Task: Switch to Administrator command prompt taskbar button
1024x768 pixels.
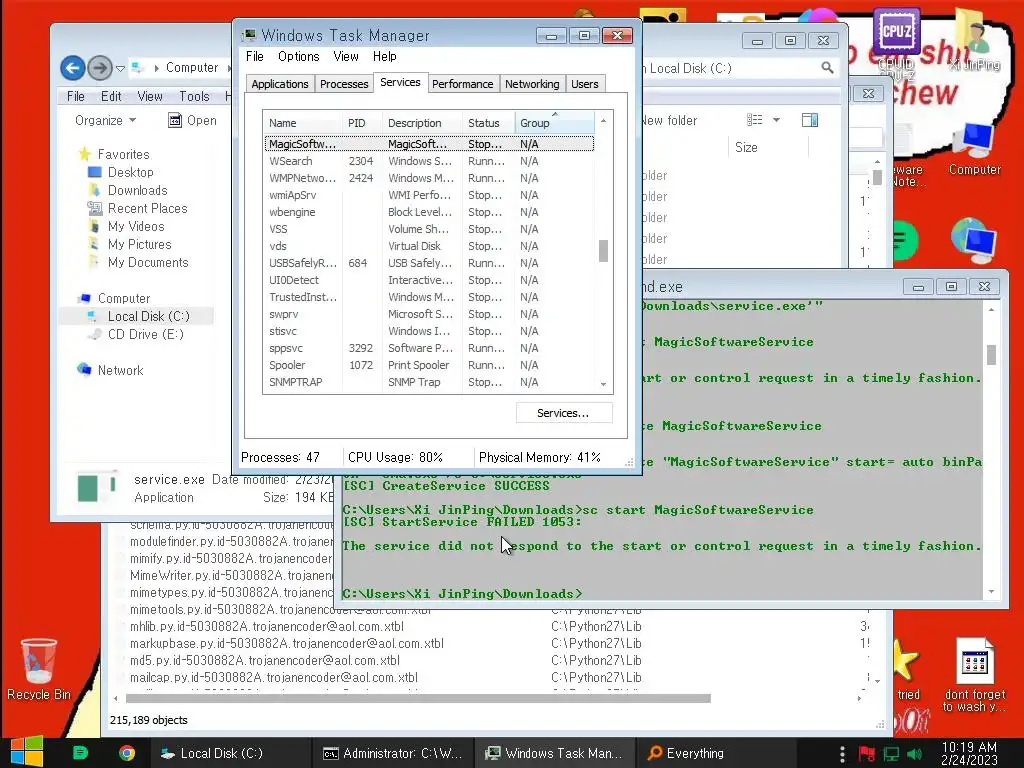Action: [x=392, y=753]
